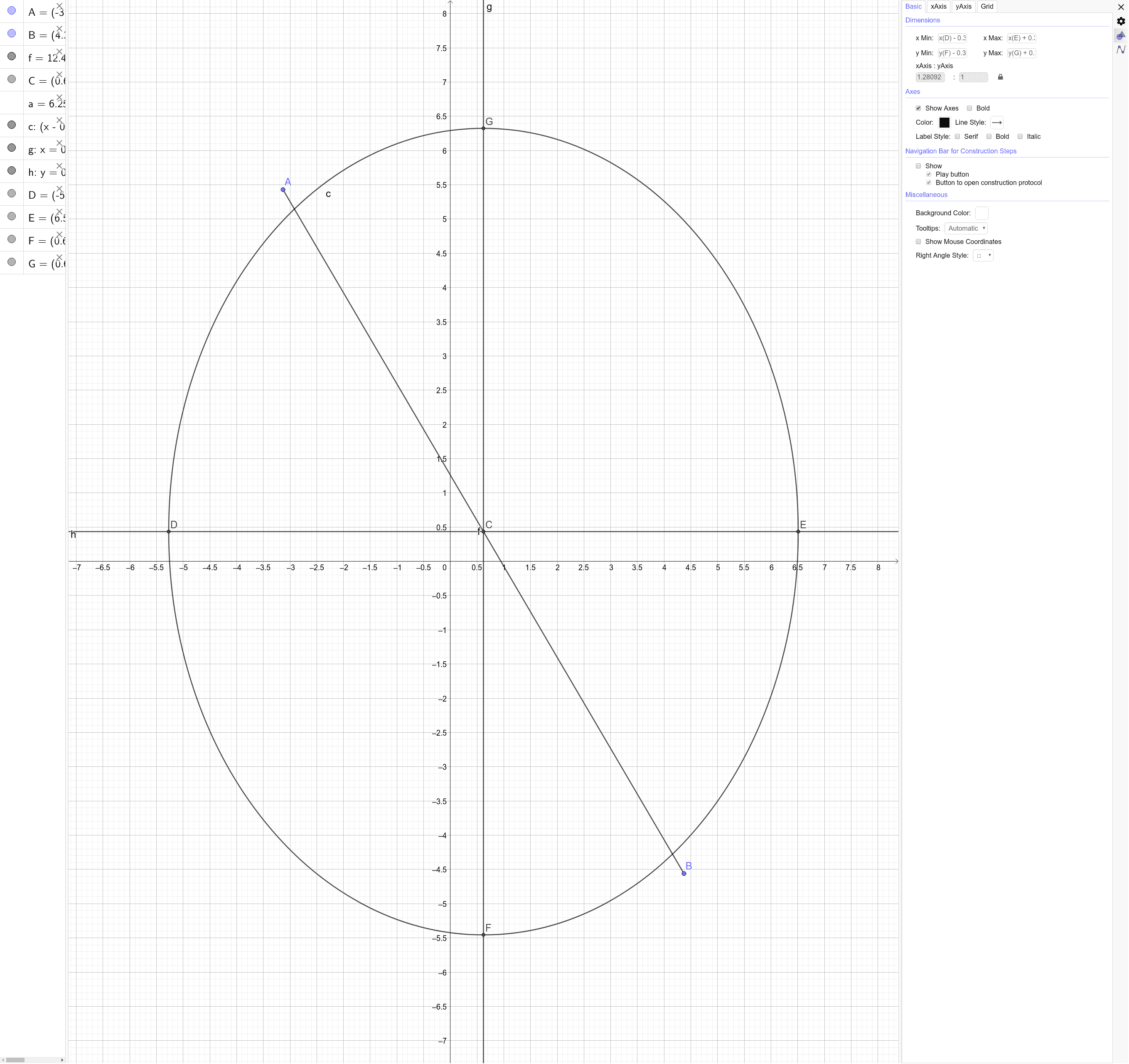The height and width of the screenshot is (1064, 1129).
Task: Switch to the xAxis tab
Action: [938, 6]
